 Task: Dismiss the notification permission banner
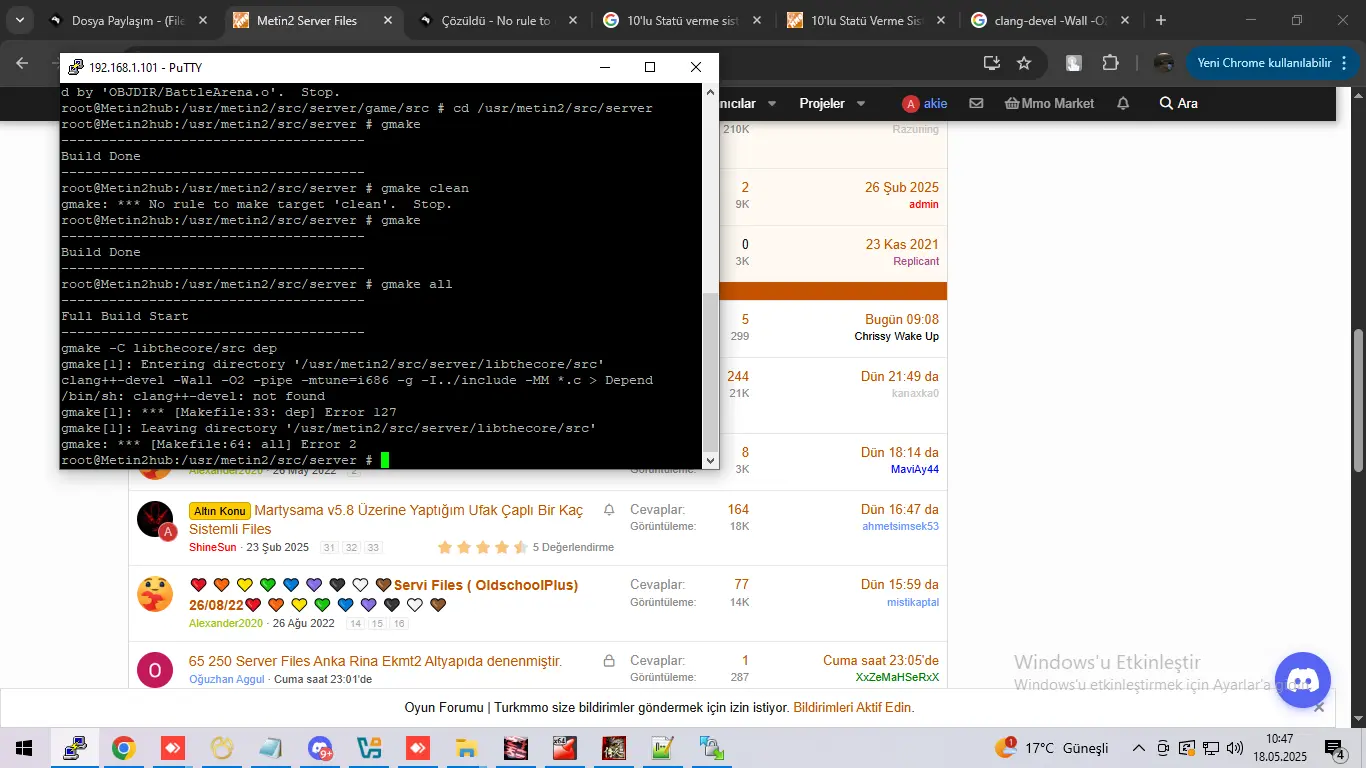1319,707
